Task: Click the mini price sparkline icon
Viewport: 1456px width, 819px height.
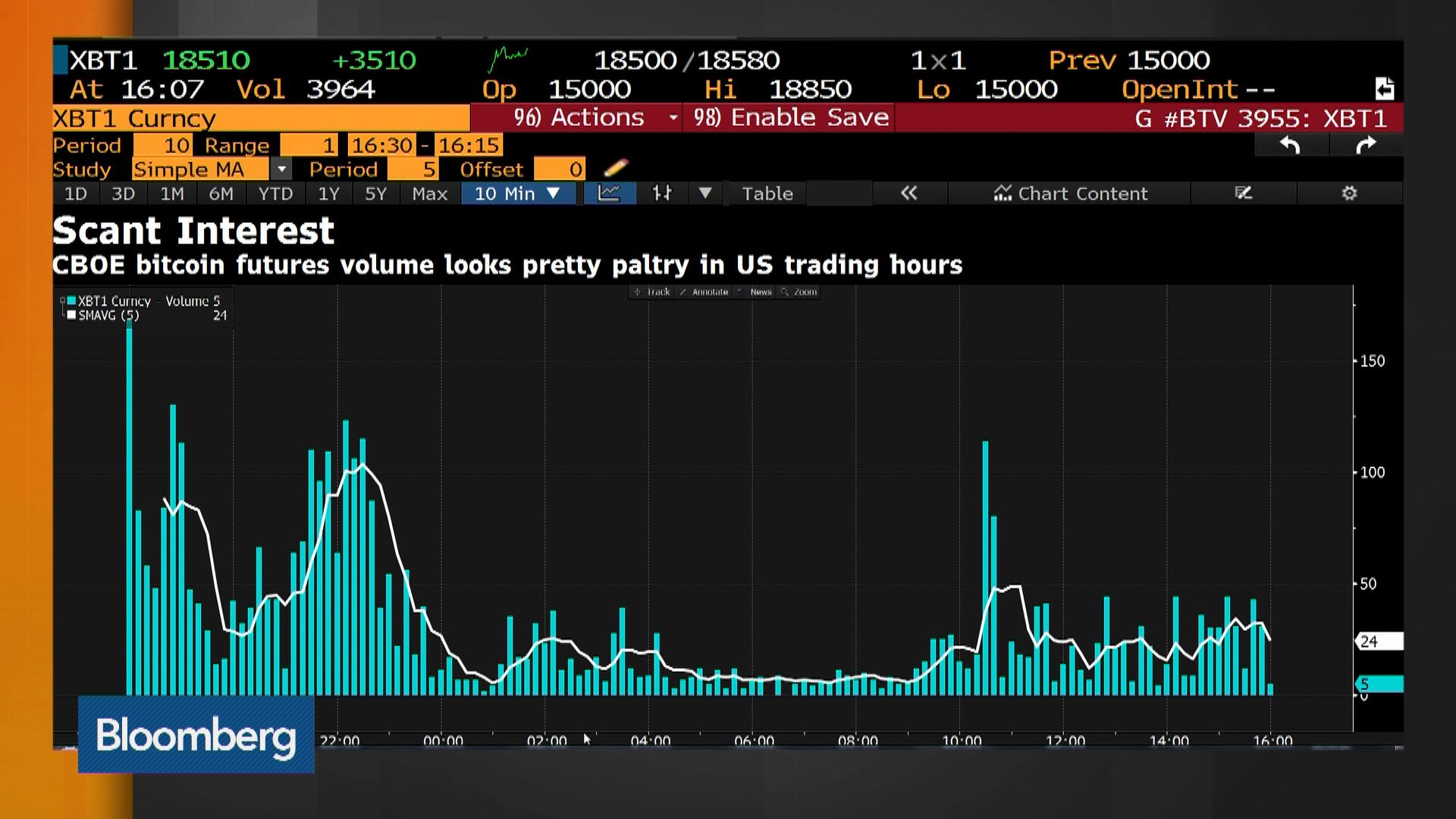Action: pos(508,58)
